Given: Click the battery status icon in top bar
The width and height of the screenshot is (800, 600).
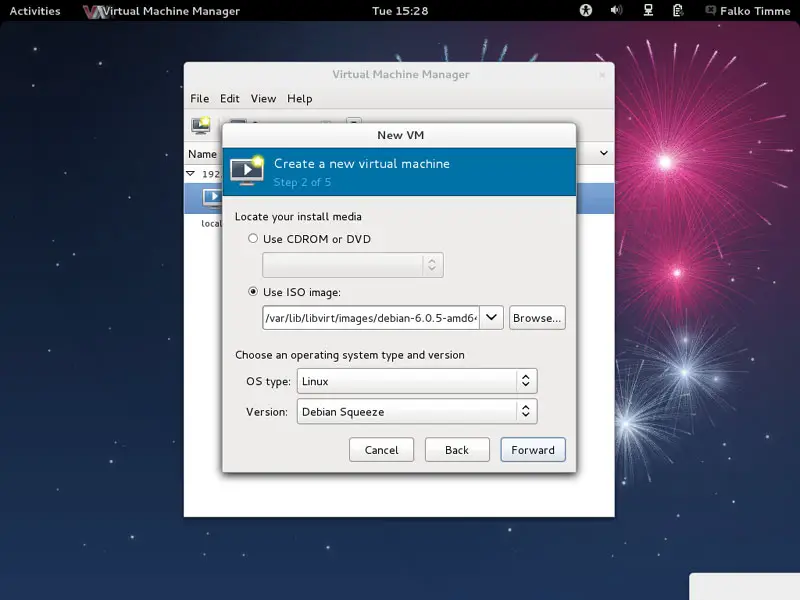Looking at the screenshot, I should pos(678,11).
